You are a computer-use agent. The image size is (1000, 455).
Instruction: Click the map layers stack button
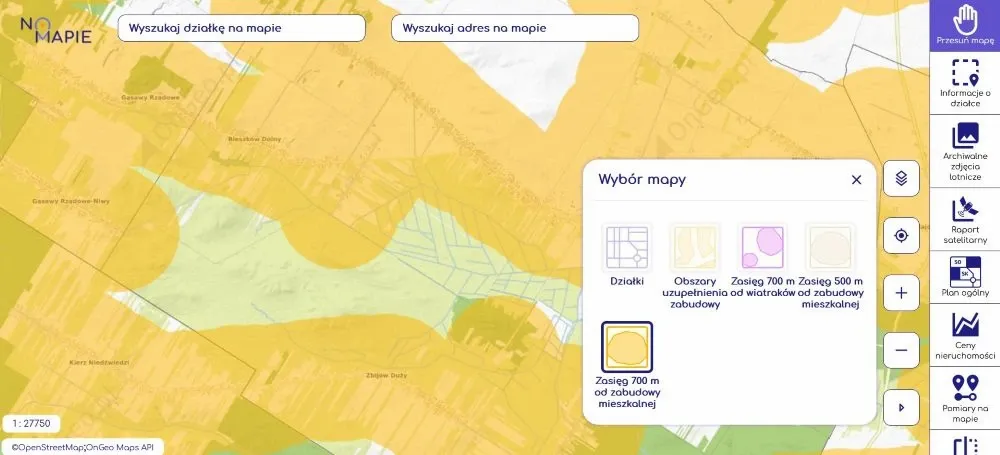(x=901, y=178)
